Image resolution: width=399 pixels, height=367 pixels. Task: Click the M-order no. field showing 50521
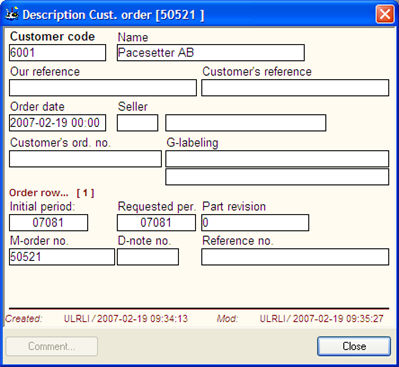[62, 257]
